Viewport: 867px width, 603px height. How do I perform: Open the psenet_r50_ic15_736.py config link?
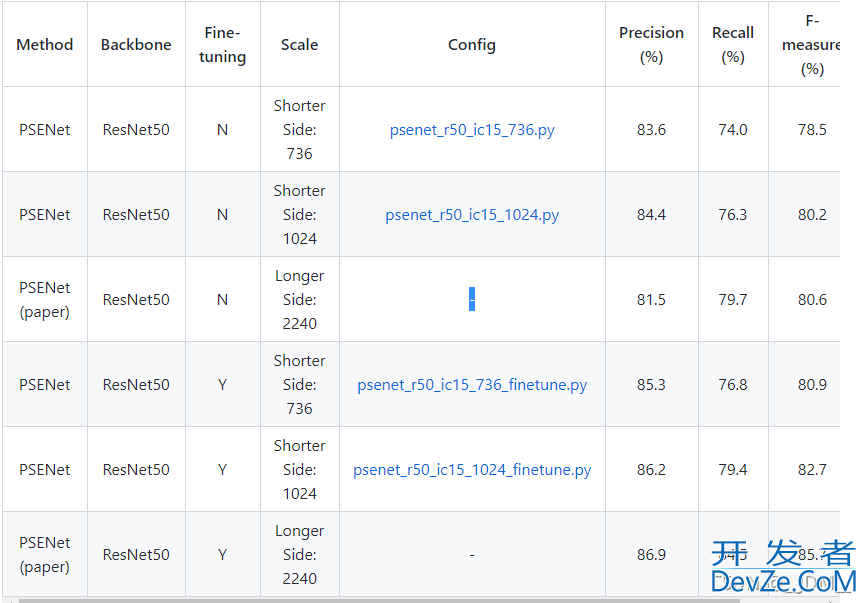[472, 130]
